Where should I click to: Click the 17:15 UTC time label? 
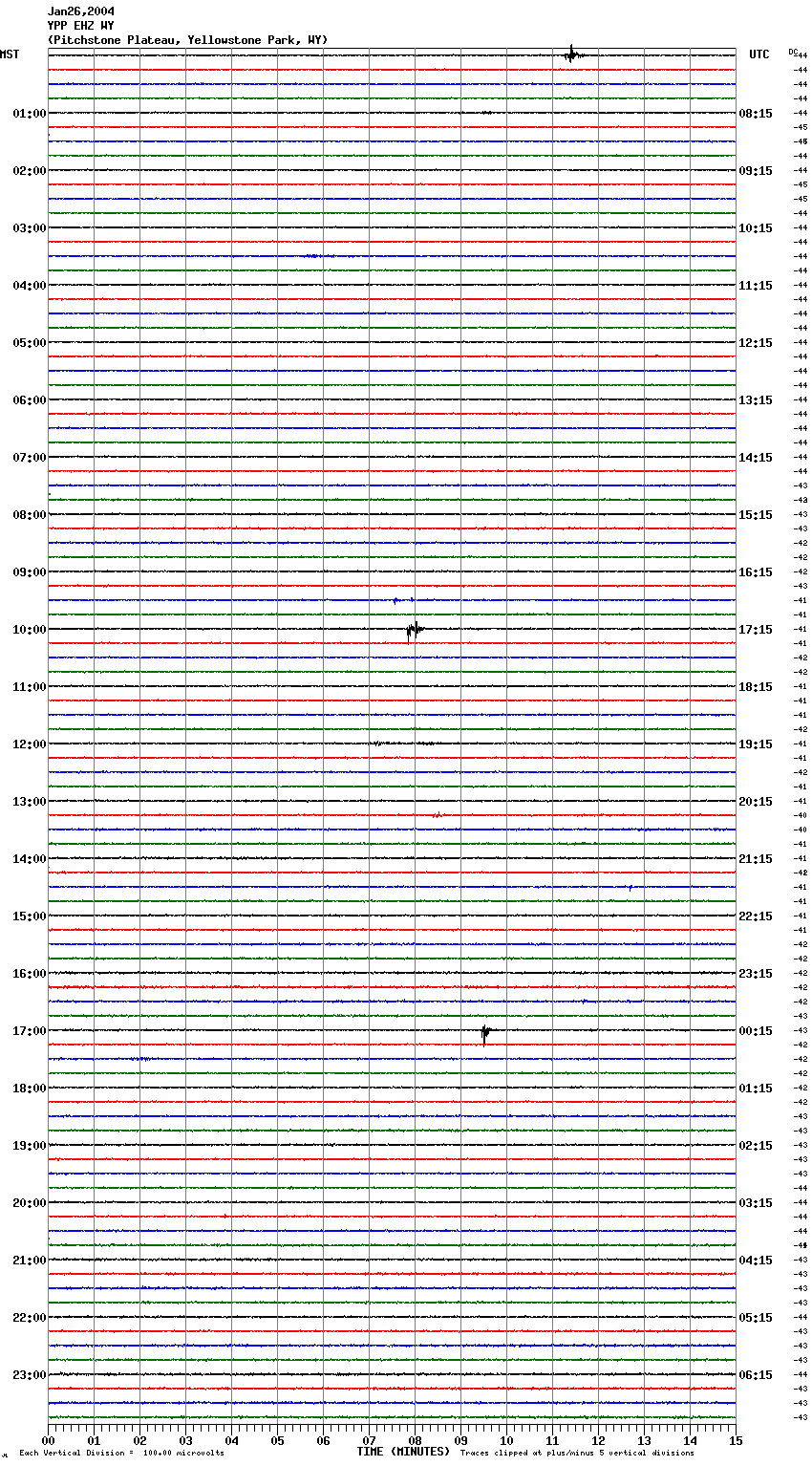pyautogui.click(x=756, y=630)
